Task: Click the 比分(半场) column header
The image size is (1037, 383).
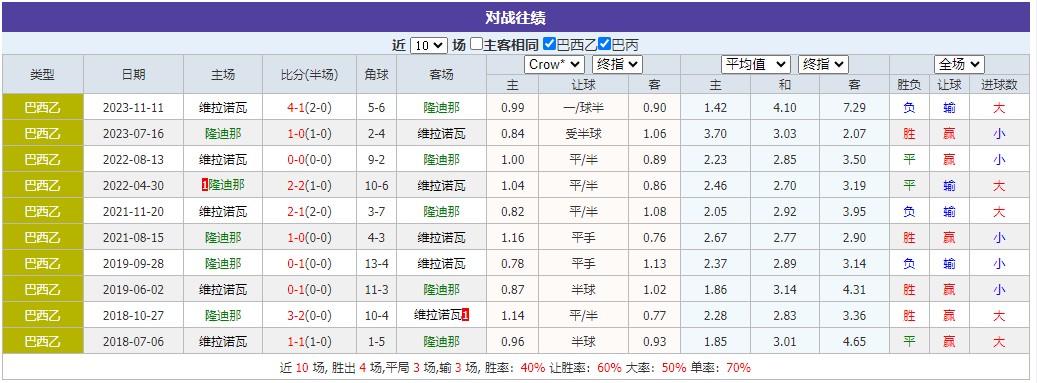Action: [310, 74]
